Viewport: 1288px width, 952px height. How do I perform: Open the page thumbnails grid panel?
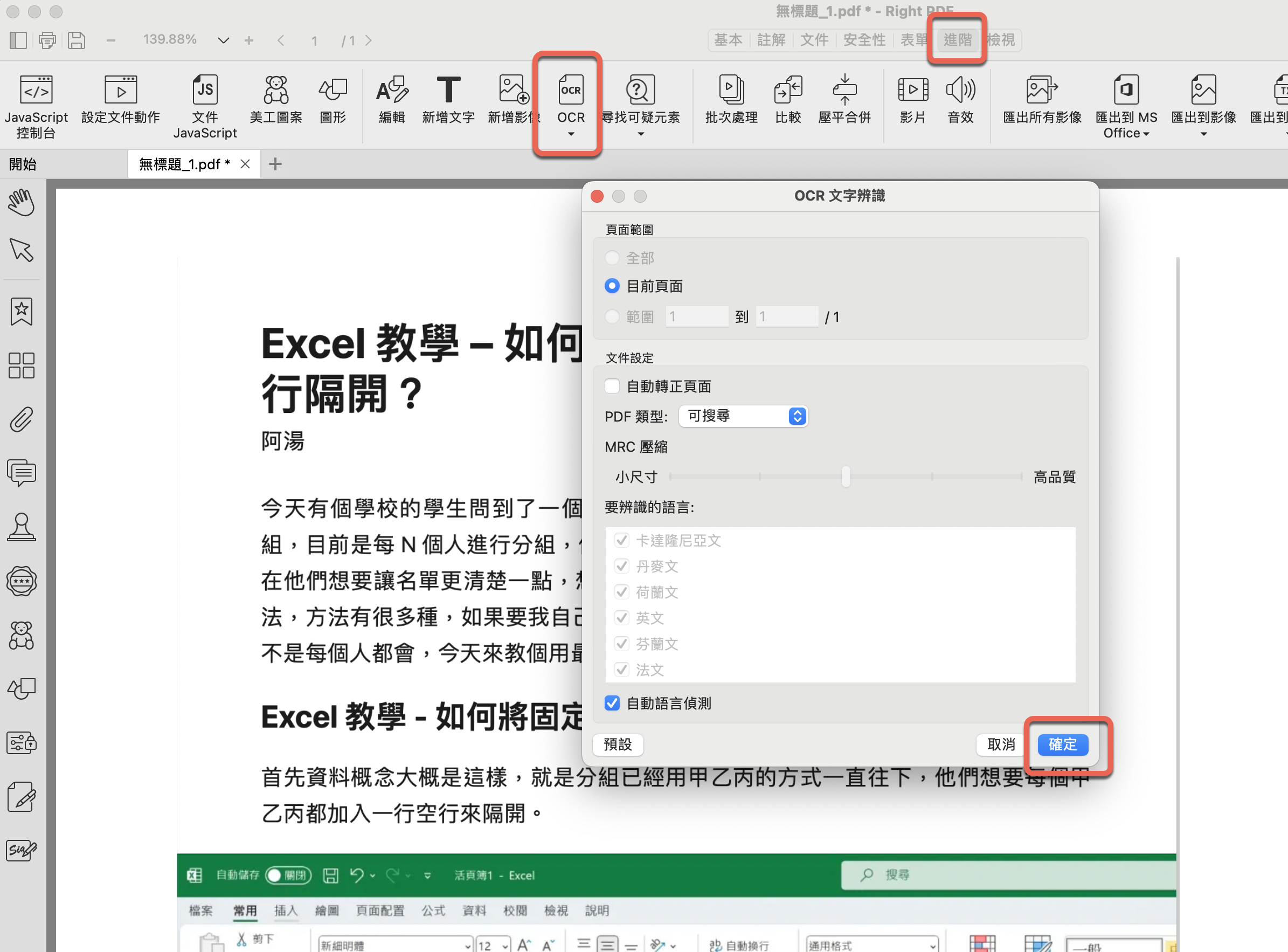(x=22, y=365)
